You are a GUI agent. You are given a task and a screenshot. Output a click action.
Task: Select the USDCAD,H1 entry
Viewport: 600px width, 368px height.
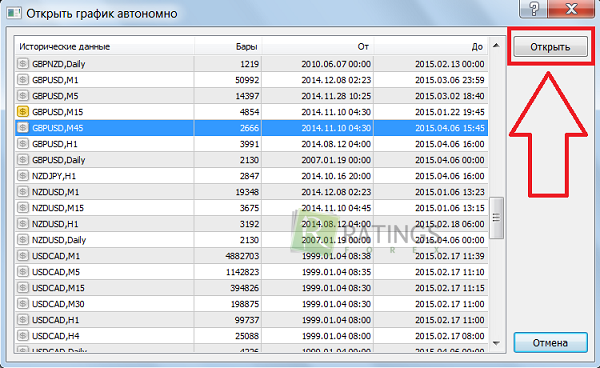[x=251, y=320]
